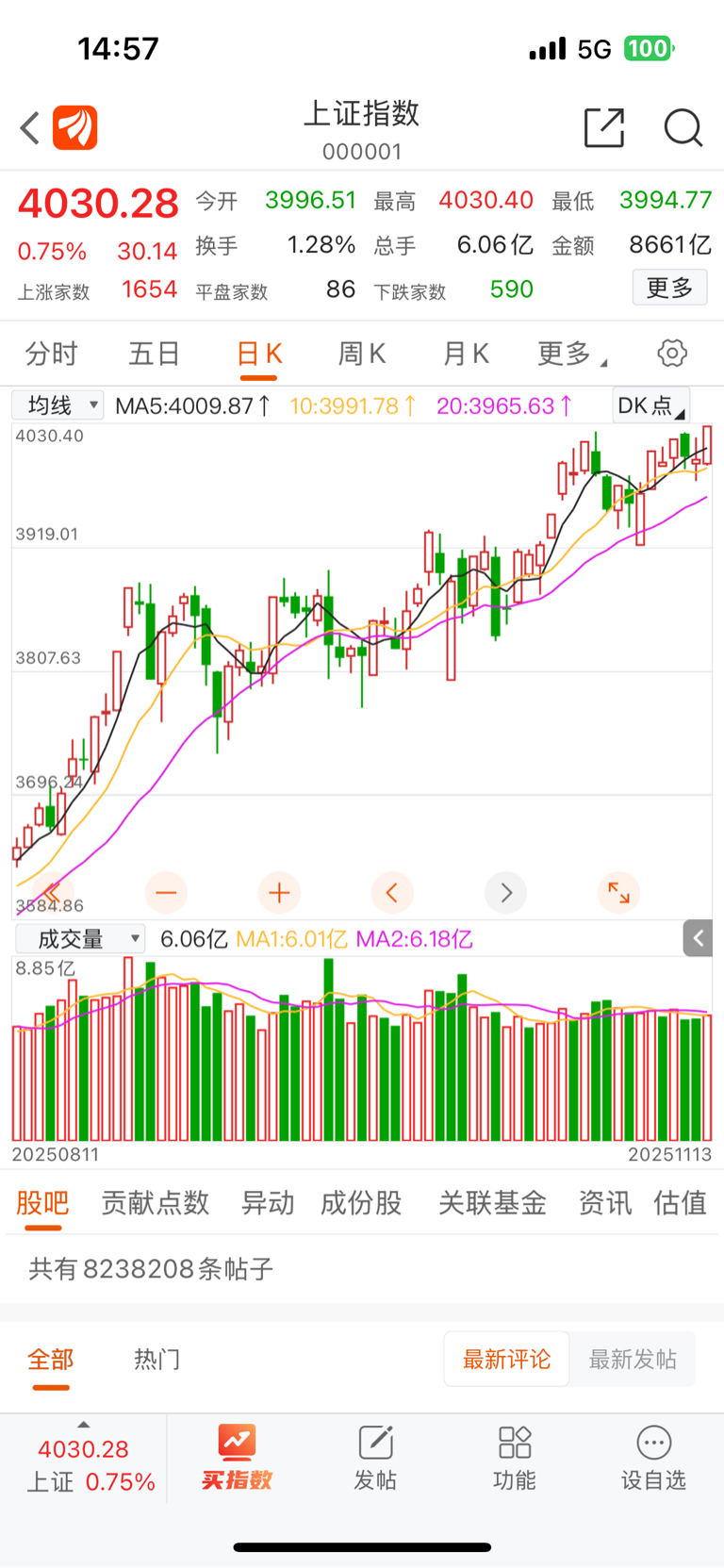Open the 均线 indicator dropdown

(58, 405)
